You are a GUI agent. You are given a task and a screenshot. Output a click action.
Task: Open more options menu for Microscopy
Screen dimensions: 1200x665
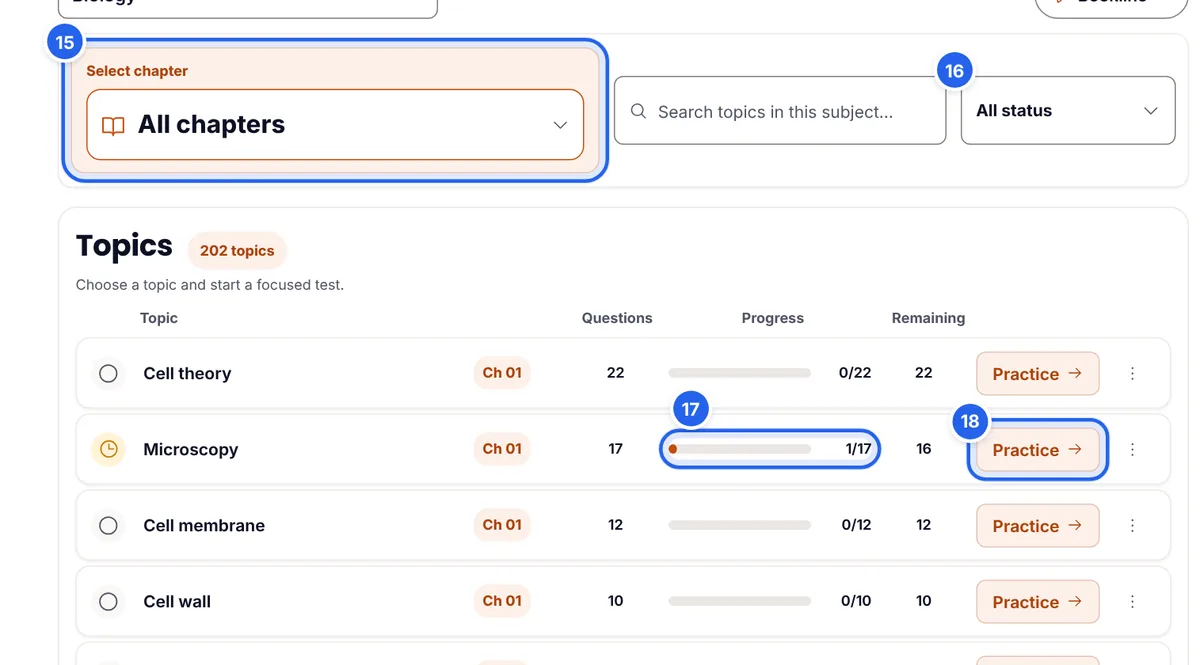pyautogui.click(x=1132, y=449)
